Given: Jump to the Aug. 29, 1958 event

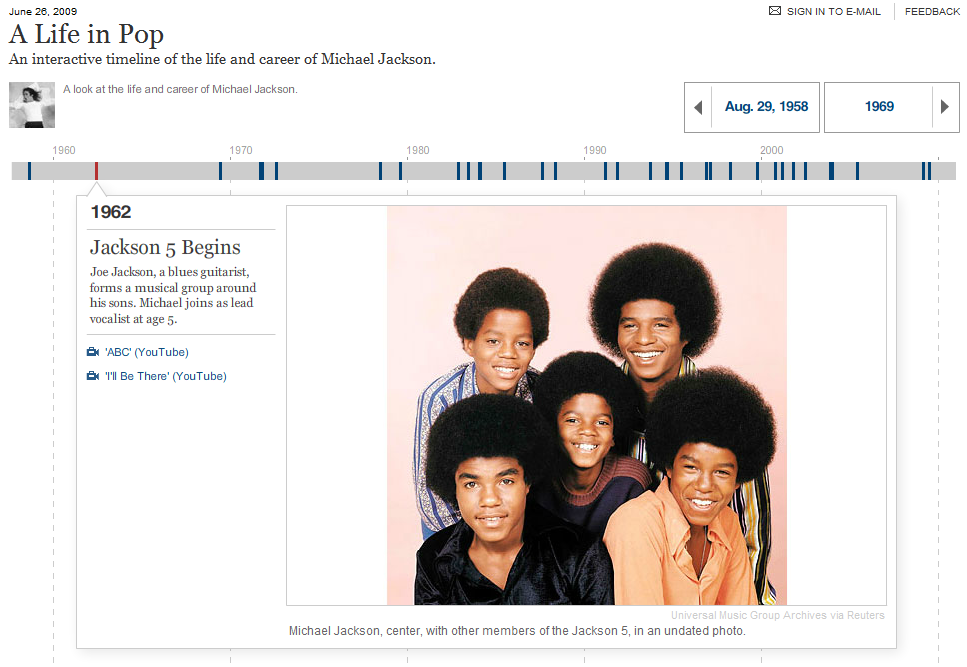Looking at the screenshot, I should pyautogui.click(x=766, y=107).
